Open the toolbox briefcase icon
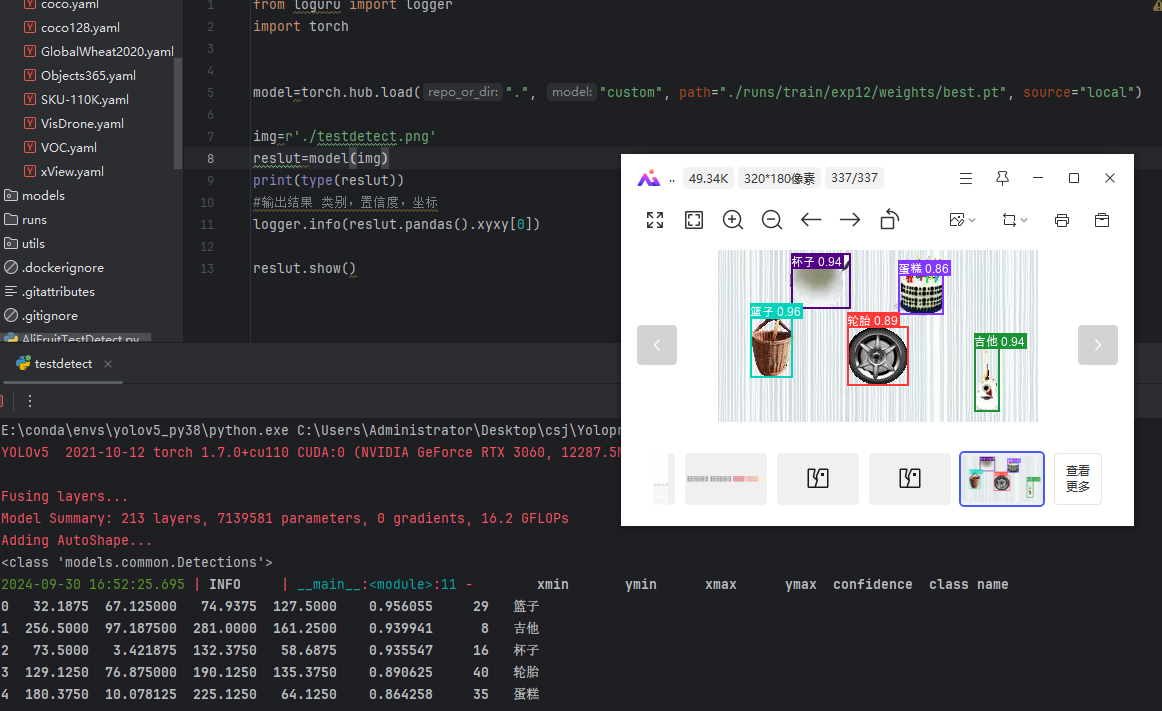Image resolution: width=1162 pixels, height=711 pixels. tap(1102, 220)
